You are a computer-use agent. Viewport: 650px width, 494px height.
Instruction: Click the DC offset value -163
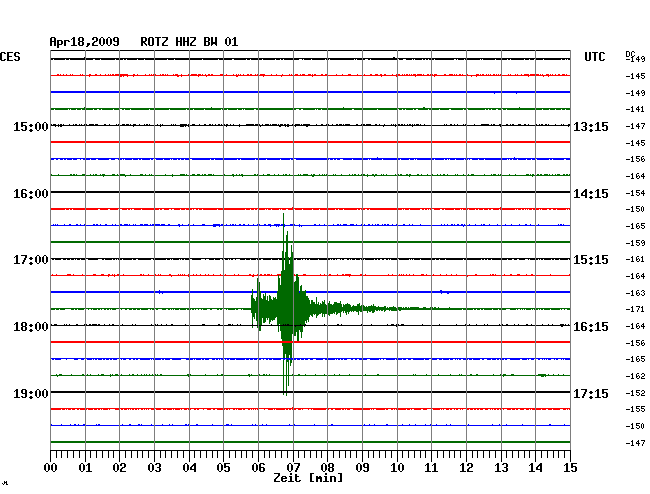(635, 293)
